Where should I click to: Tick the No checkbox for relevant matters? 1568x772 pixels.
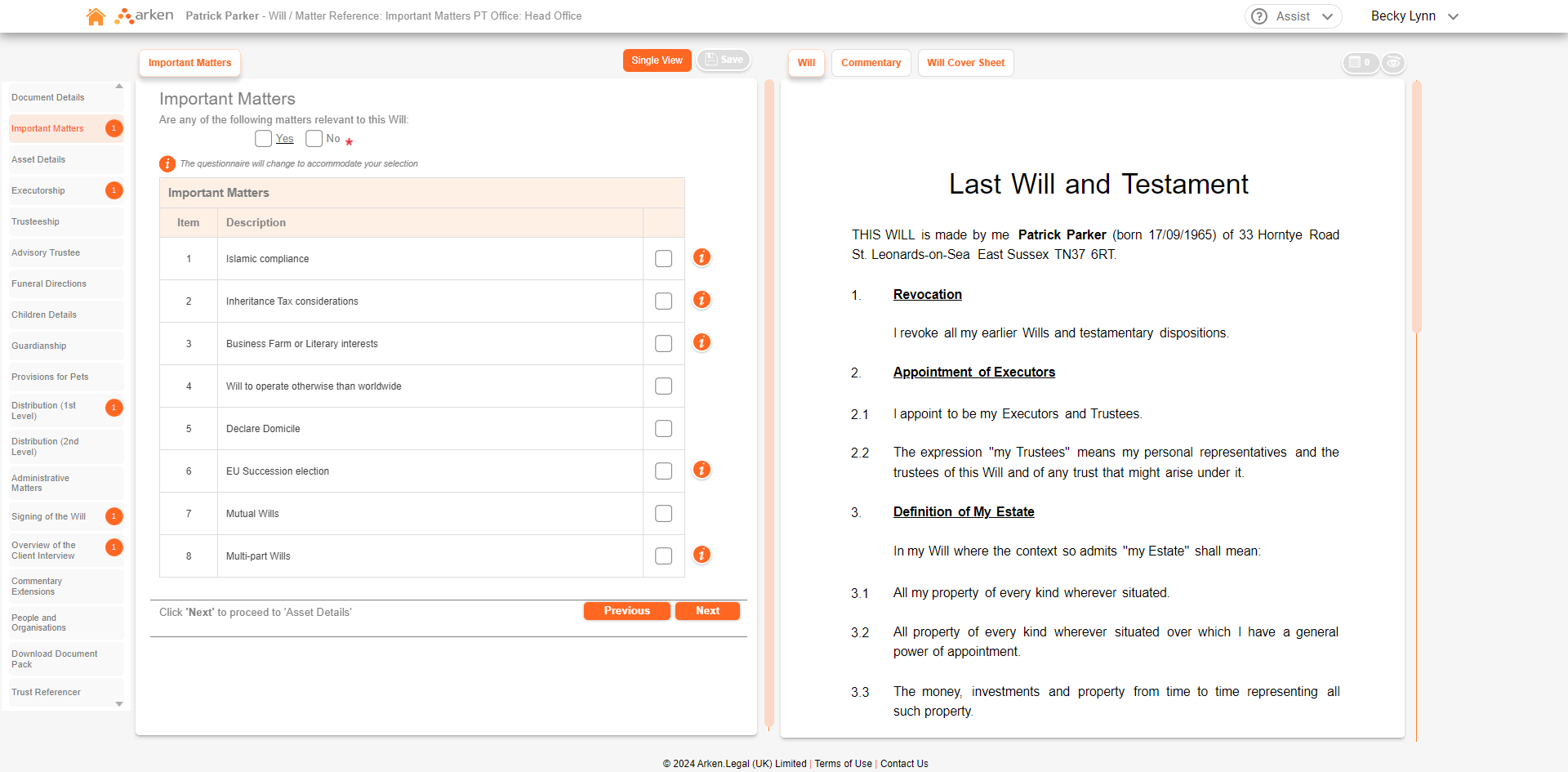point(314,139)
